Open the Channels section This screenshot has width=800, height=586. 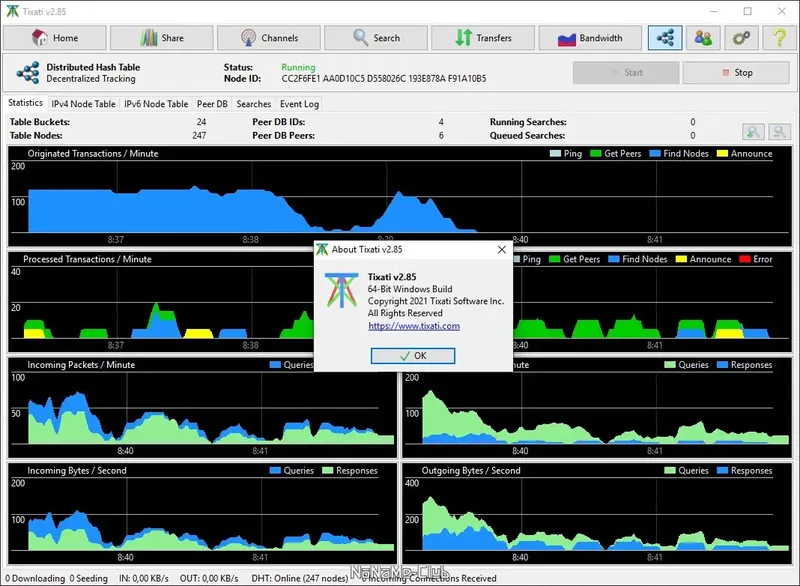(269, 38)
